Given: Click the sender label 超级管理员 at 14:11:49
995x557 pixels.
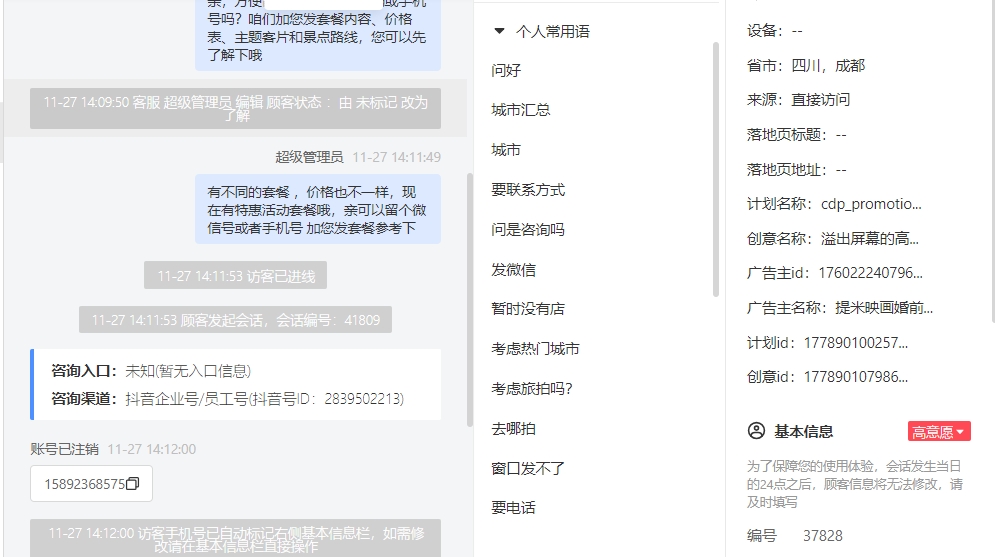Looking at the screenshot, I should (x=309, y=157).
